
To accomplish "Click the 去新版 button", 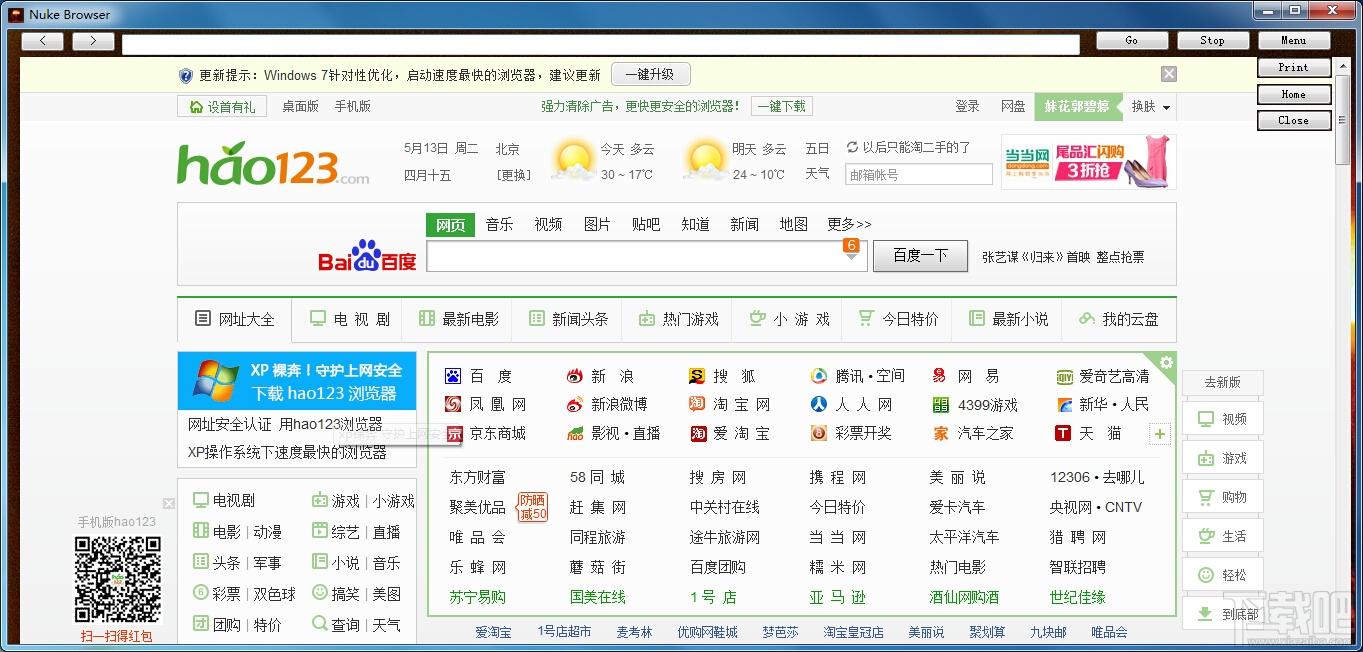I will click(1222, 382).
